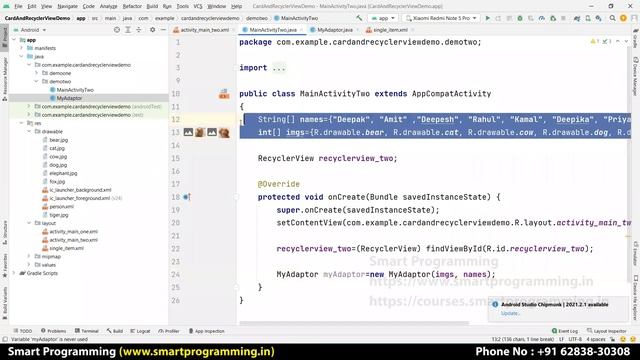Open the Logcat tool window
This screenshot has width=640, height=360.
click(140, 331)
